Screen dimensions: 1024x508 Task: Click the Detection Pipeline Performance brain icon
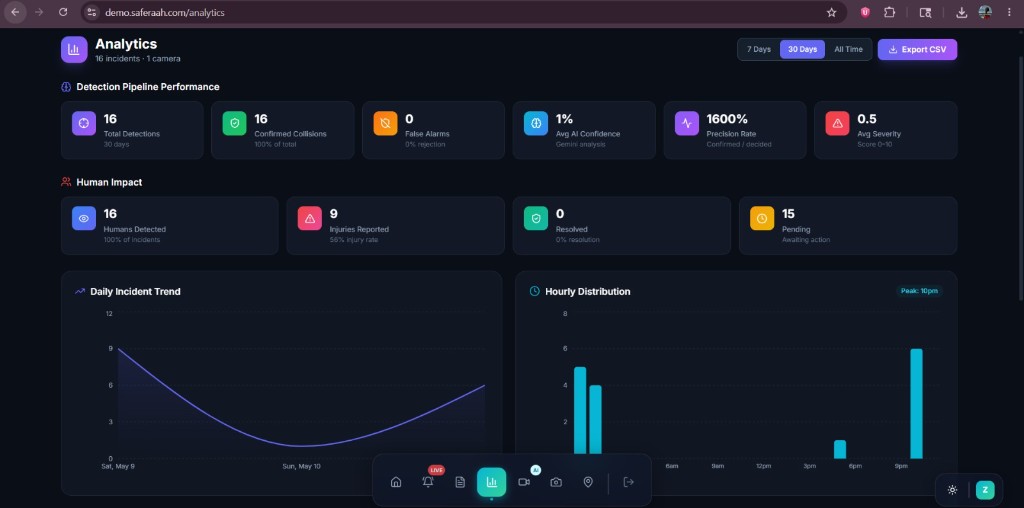[x=66, y=87]
